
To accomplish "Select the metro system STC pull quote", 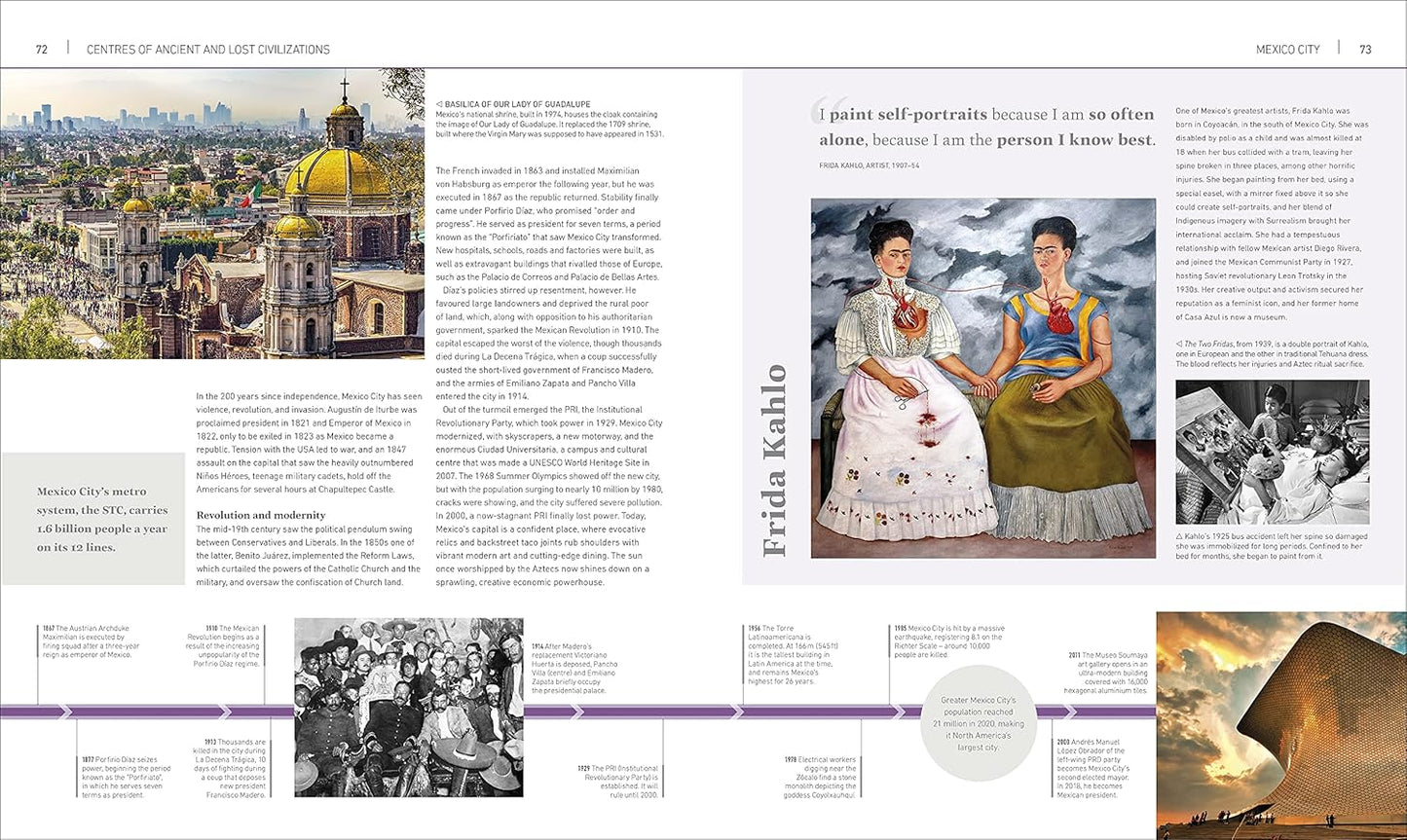I will (102, 519).
